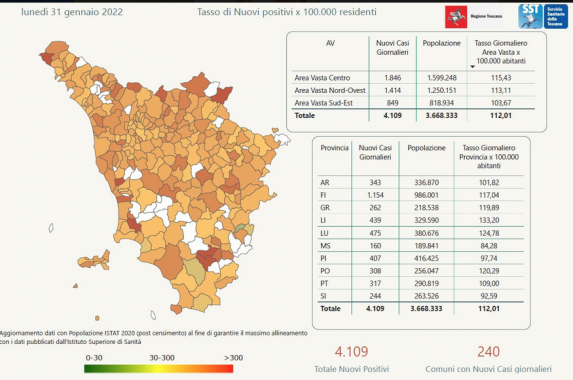Select the Area Vasta Sud-Est row
The height and width of the screenshot is (380, 573).
[413, 103]
